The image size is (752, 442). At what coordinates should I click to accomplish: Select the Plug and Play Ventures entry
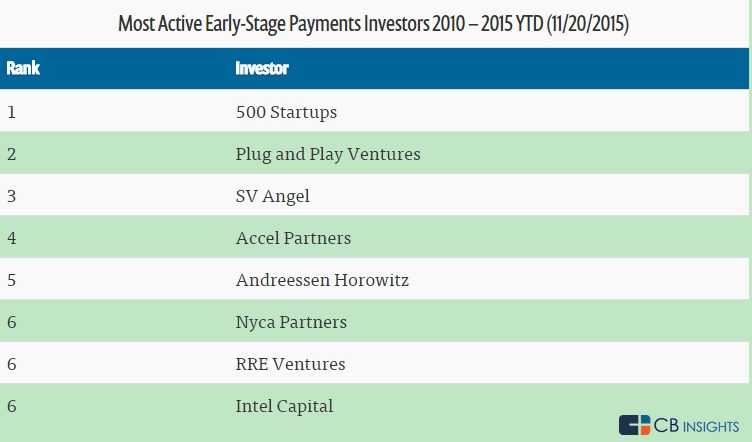coord(328,154)
